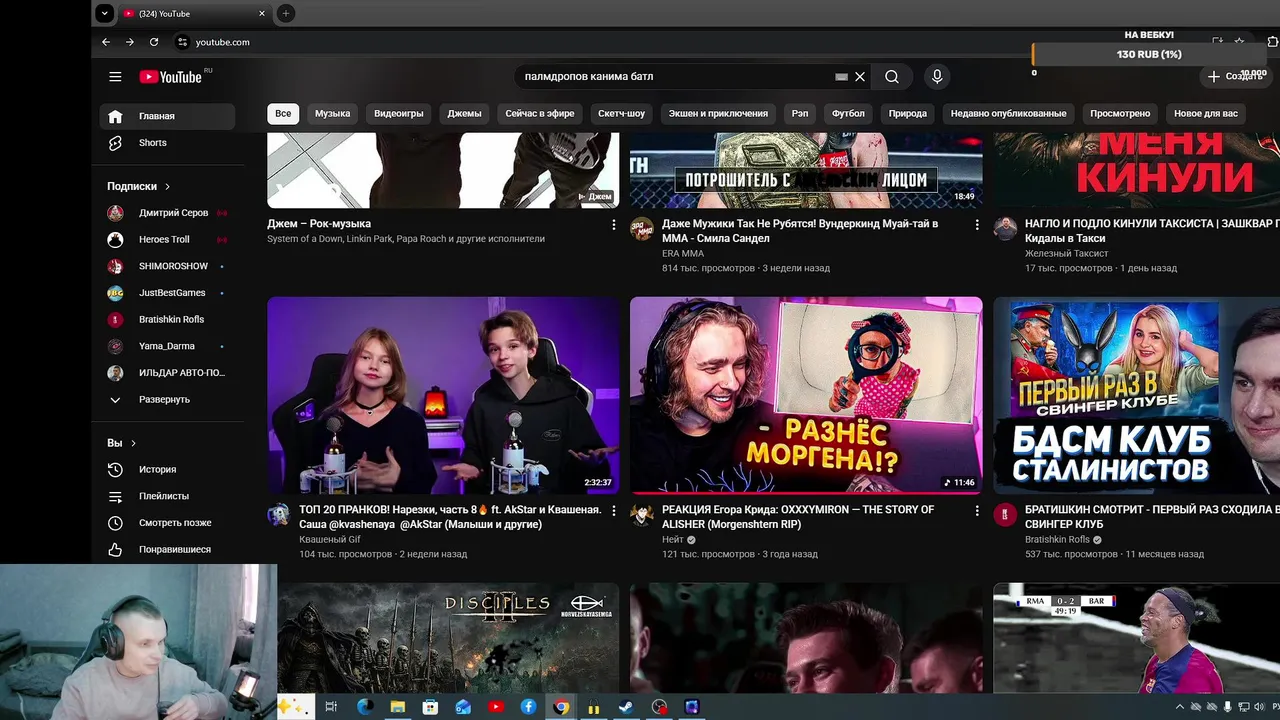The width and height of the screenshot is (1280, 720).
Task: Open the YouTube hamburger guide menu
Action: click(115, 77)
